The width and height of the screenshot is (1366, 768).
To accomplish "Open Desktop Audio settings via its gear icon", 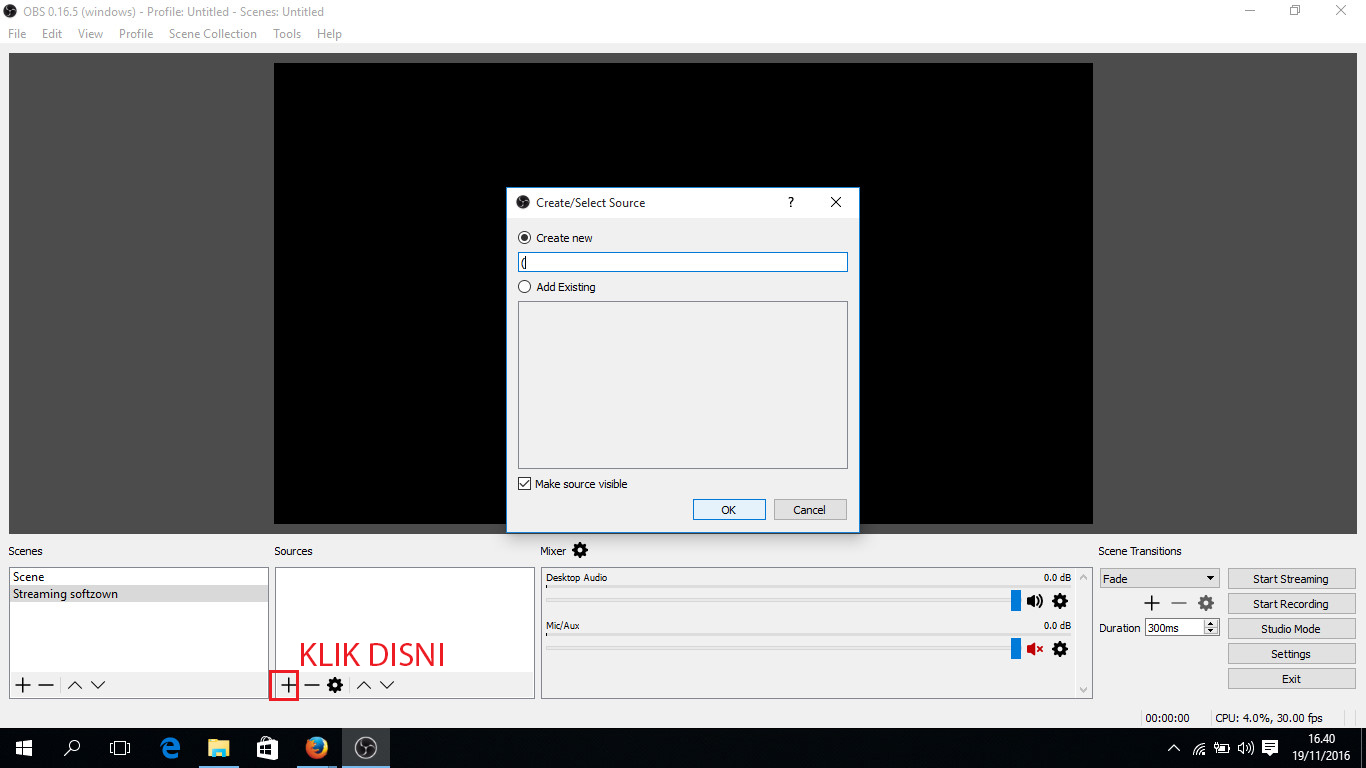I will (1060, 601).
